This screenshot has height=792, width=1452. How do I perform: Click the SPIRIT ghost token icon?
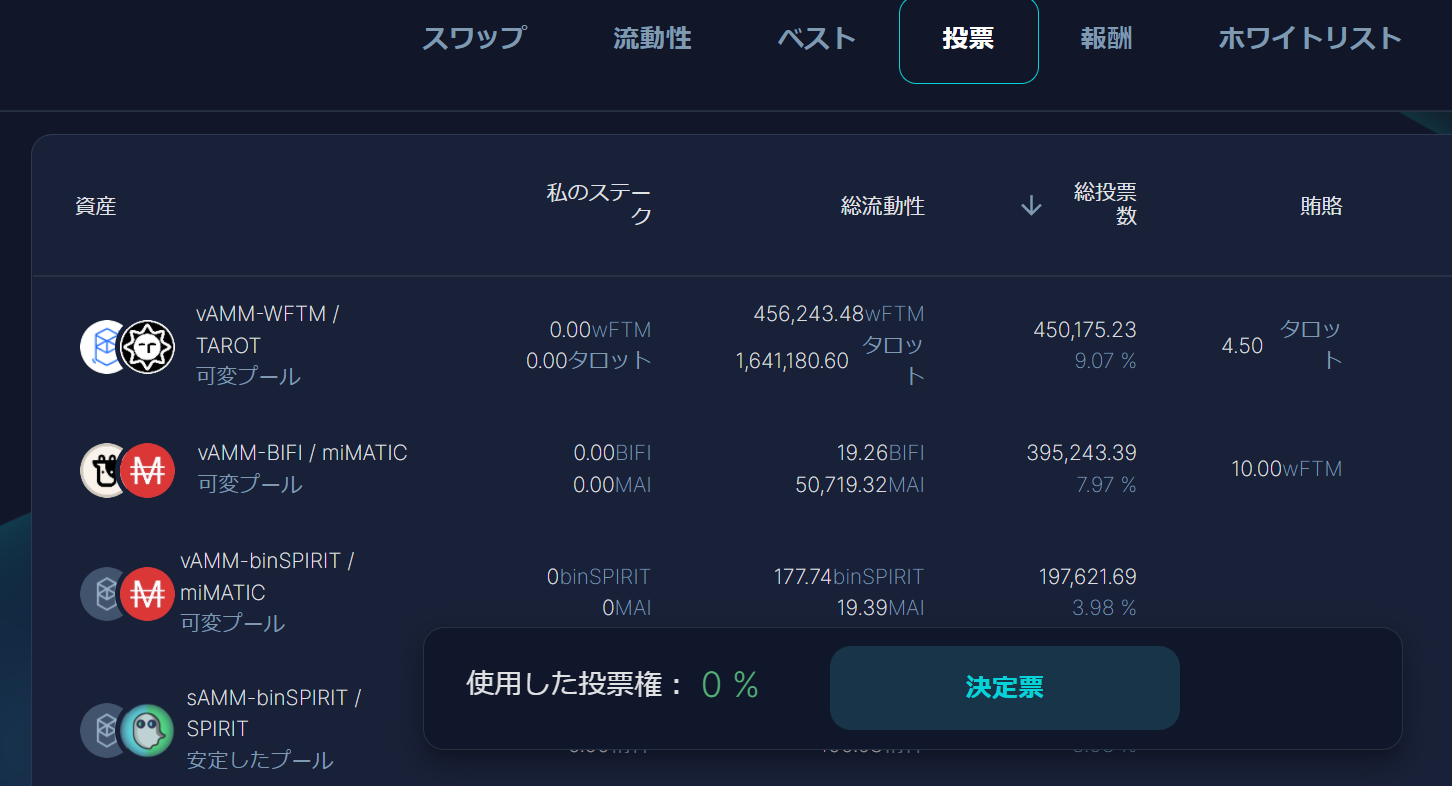point(147,730)
